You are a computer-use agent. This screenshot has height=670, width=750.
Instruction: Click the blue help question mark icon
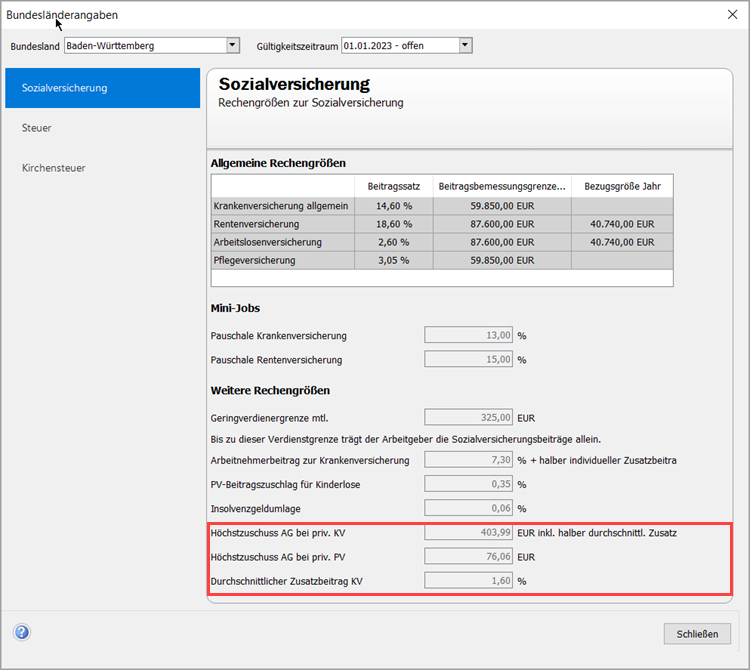pyautogui.click(x=22, y=632)
